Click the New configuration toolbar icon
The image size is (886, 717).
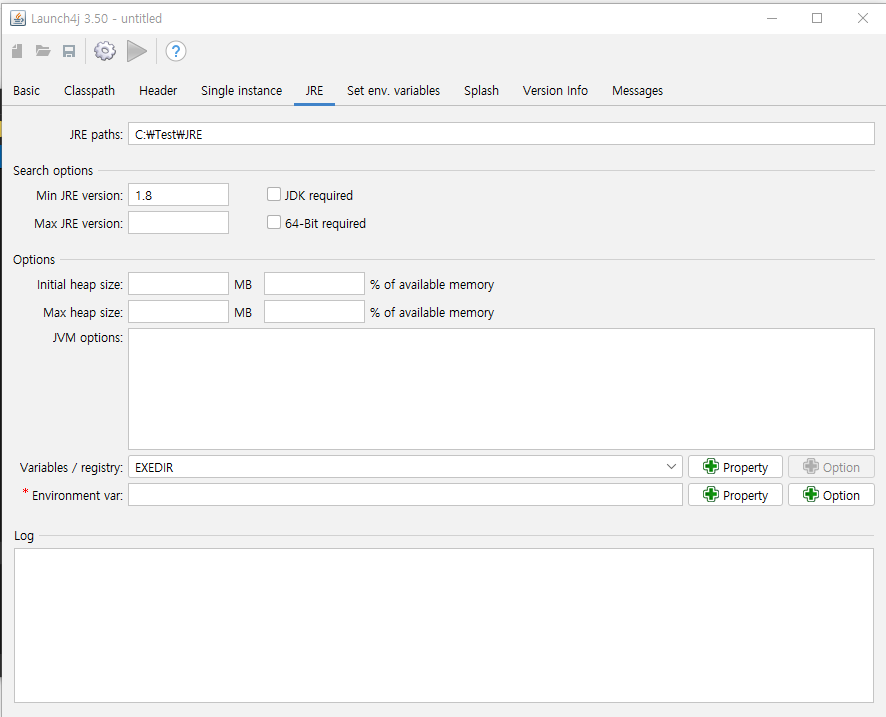click(x=17, y=51)
